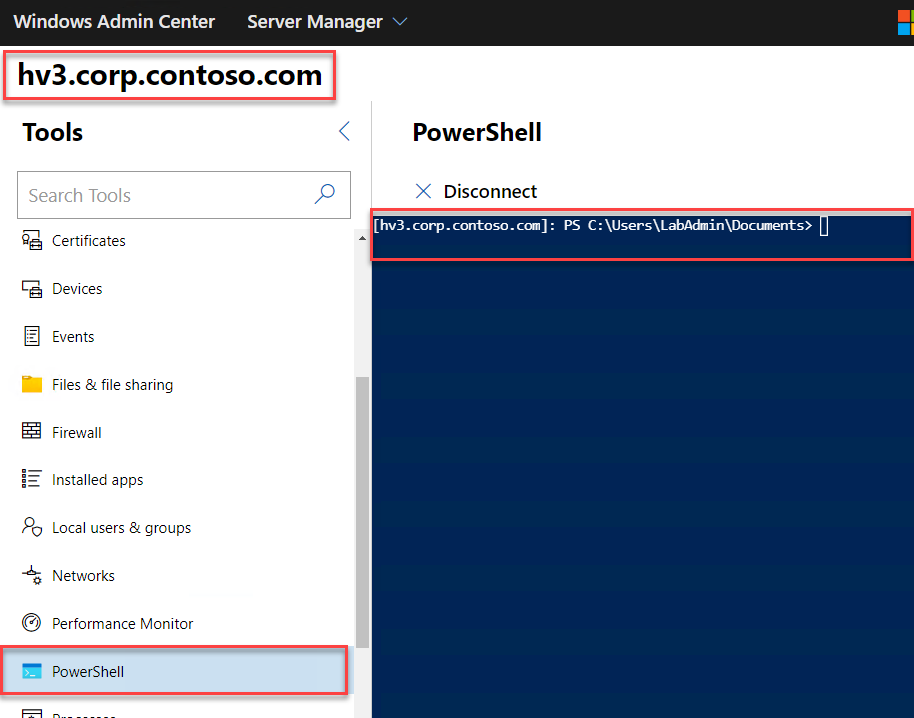914x718 pixels.
Task: Click the X icon beside Disconnect
Action: click(423, 191)
